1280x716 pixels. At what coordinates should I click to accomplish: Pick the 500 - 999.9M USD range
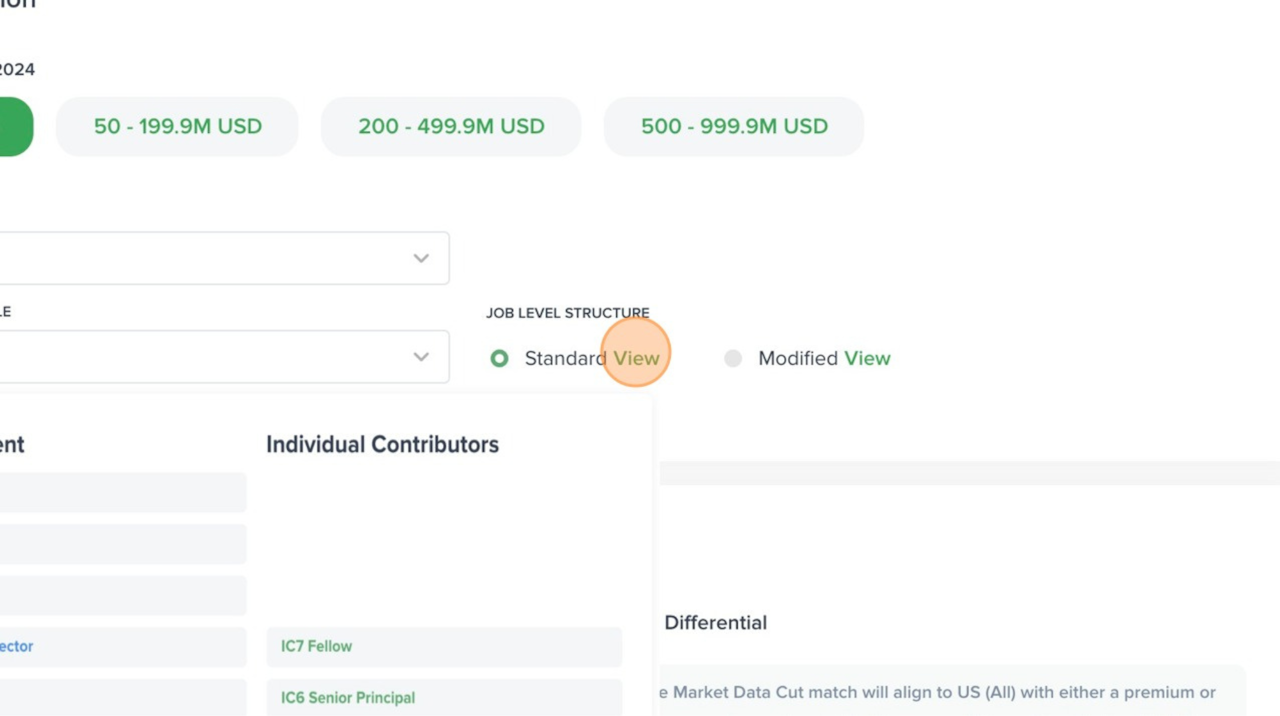[x=734, y=127]
